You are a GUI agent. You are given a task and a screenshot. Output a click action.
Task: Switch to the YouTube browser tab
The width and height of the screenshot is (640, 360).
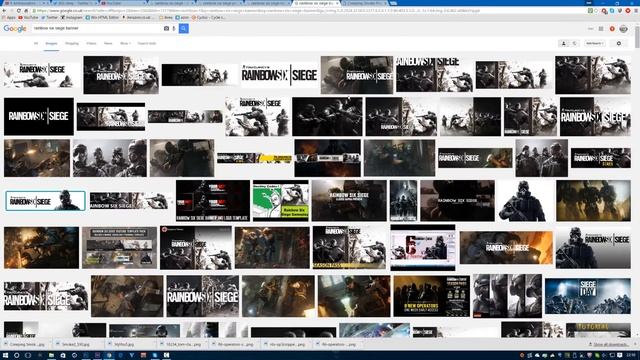(x=124, y=3)
